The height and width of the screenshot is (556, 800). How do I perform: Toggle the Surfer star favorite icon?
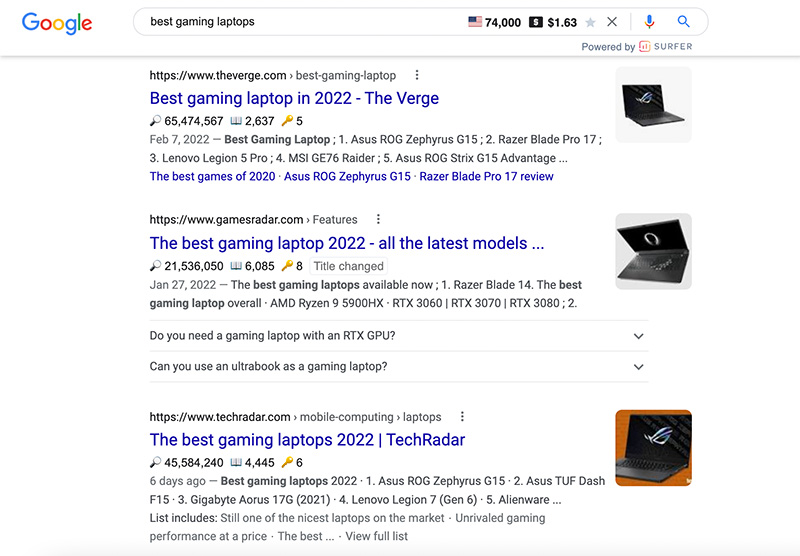click(x=590, y=22)
